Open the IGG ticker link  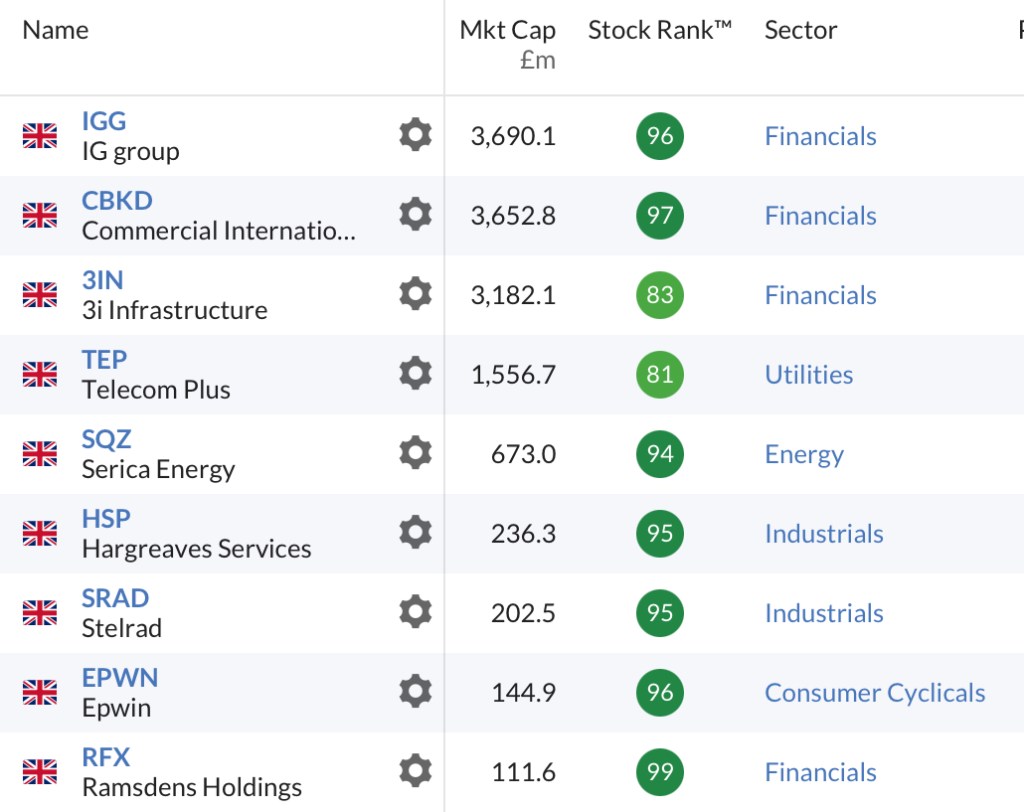(104, 121)
